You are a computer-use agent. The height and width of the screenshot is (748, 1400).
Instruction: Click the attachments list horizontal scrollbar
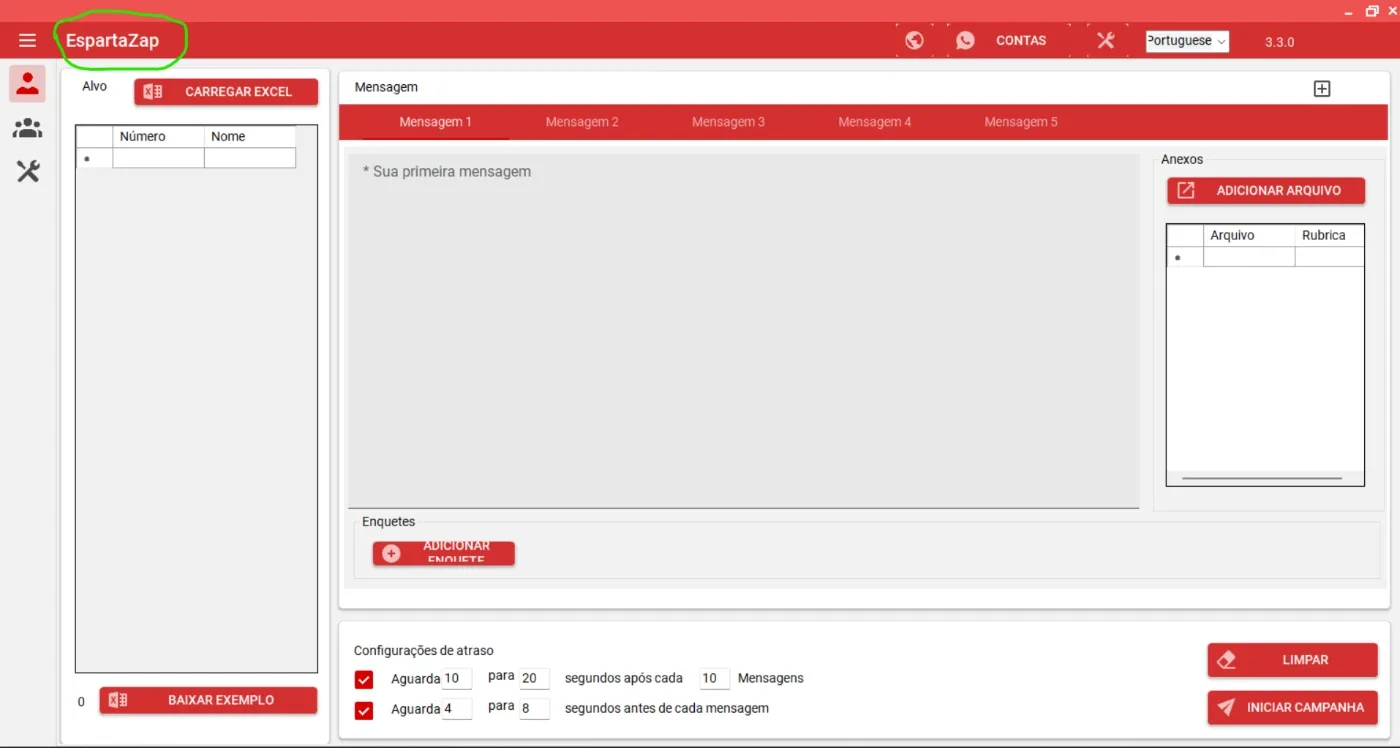click(x=1262, y=478)
